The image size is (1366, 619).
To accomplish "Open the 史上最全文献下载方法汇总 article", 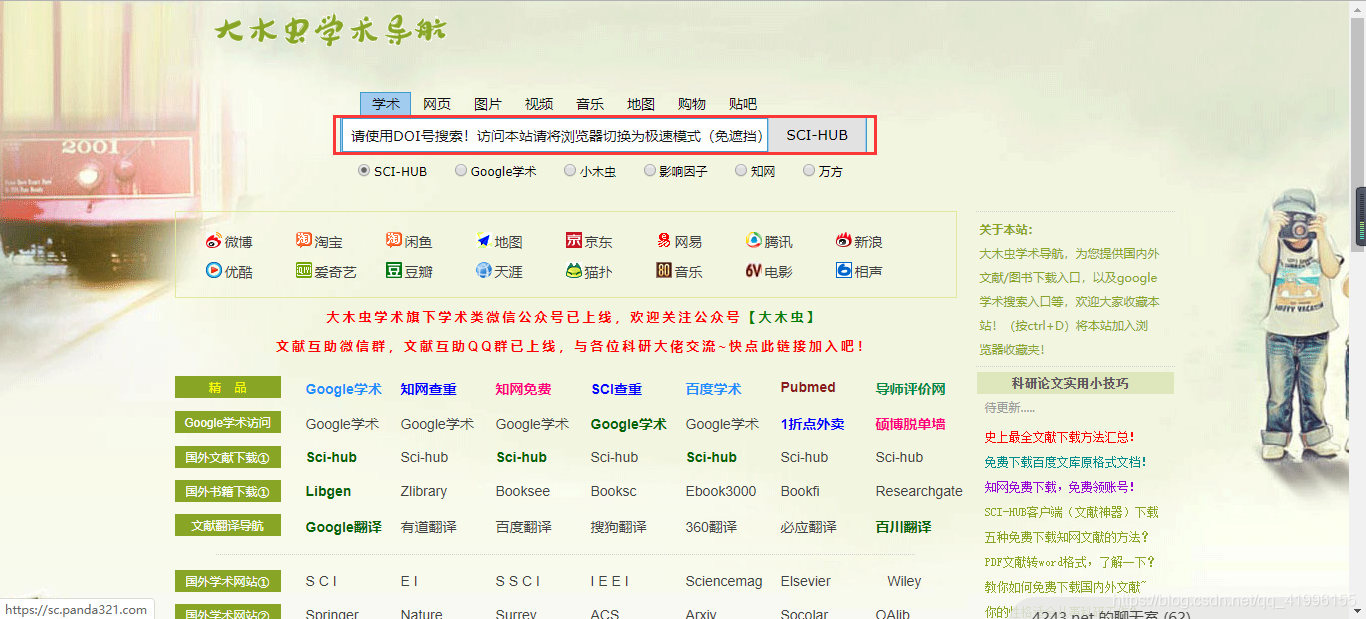I will click(x=1060, y=437).
